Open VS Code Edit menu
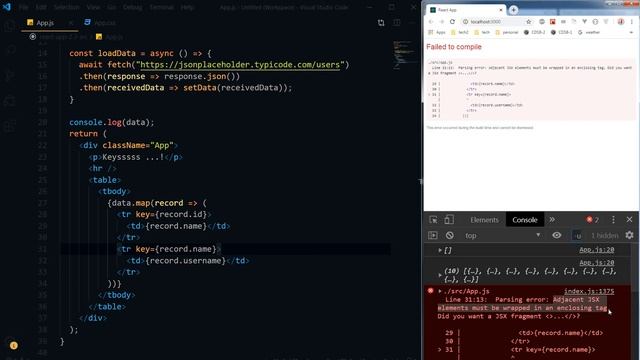The width and height of the screenshot is (640, 360). 41,7
